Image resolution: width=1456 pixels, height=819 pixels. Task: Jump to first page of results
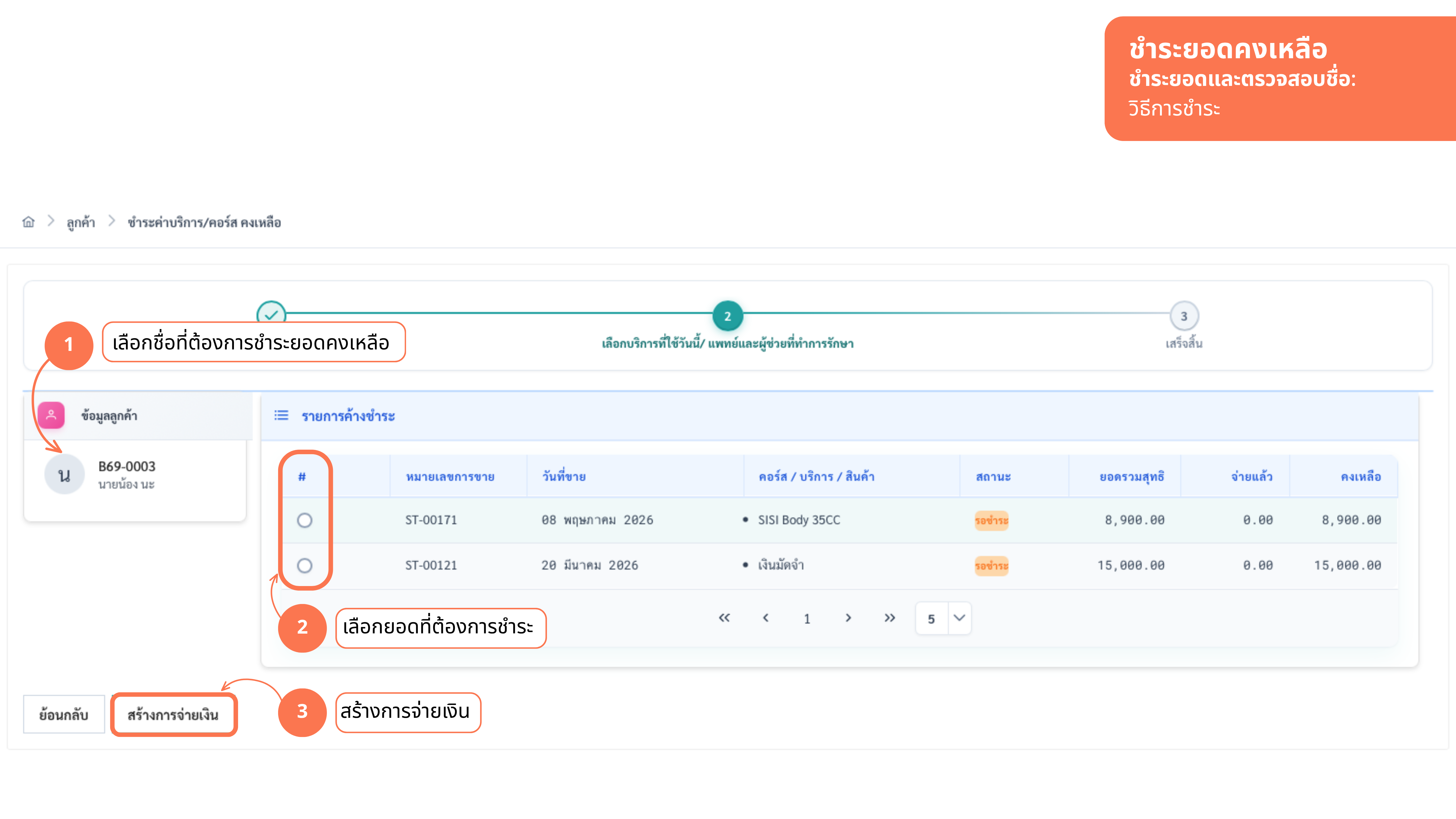click(x=724, y=618)
